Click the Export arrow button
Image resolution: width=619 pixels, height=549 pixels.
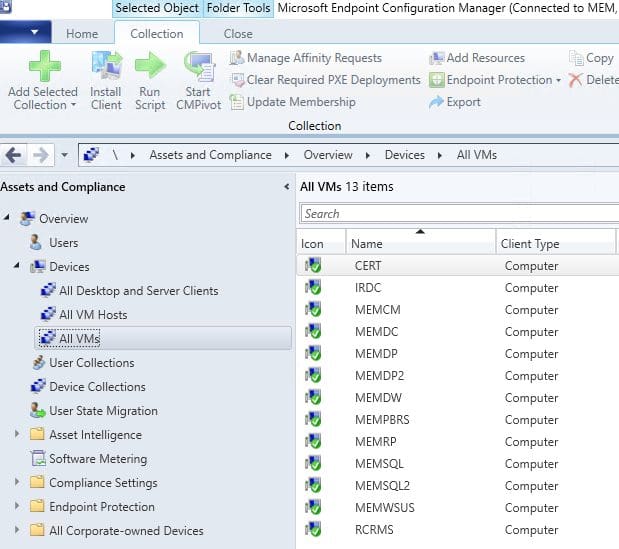(x=455, y=102)
